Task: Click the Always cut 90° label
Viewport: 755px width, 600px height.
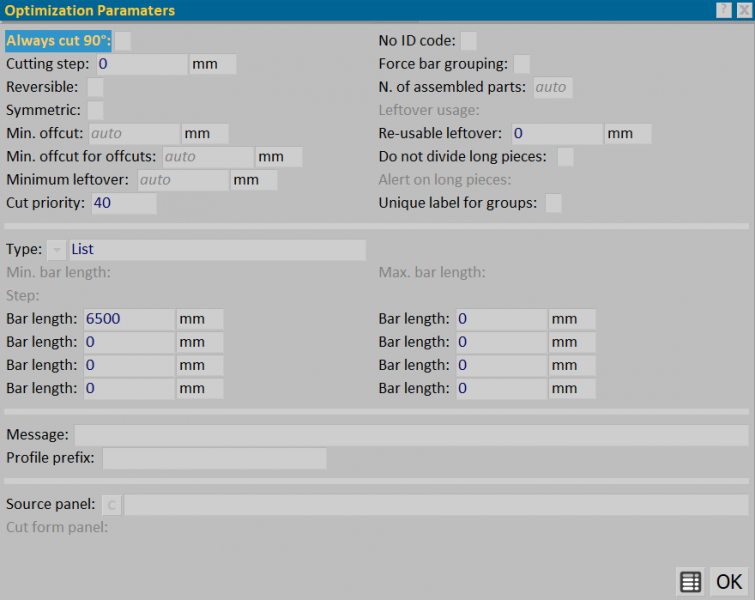Action: [58, 41]
